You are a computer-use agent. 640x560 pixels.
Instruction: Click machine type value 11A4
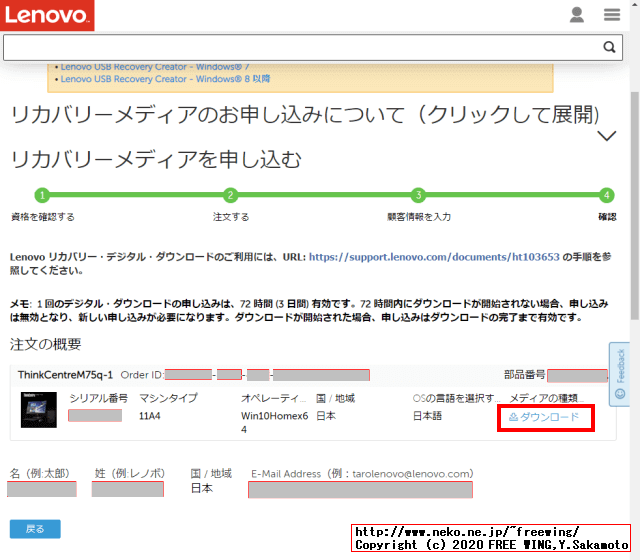pos(149,416)
